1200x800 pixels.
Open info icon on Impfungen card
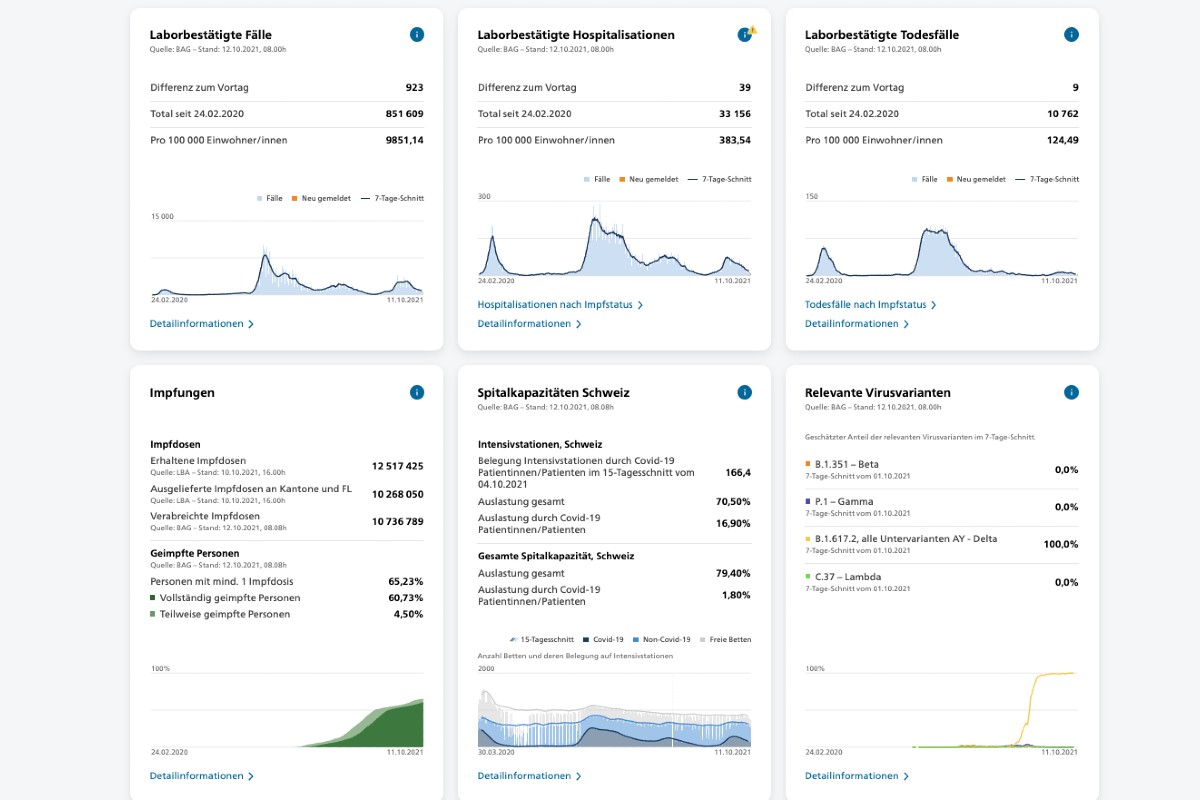tap(417, 393)
